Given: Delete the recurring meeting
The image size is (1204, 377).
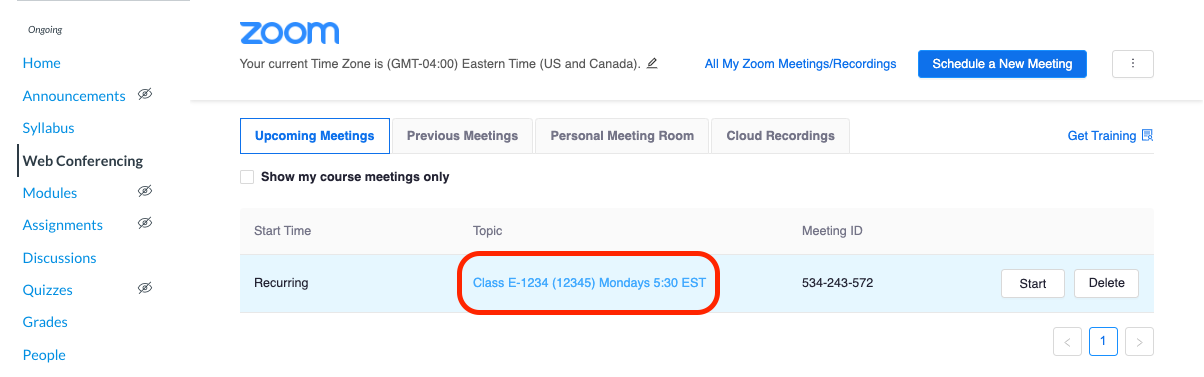Looking at the screenshot, I should pos(1106,283).
